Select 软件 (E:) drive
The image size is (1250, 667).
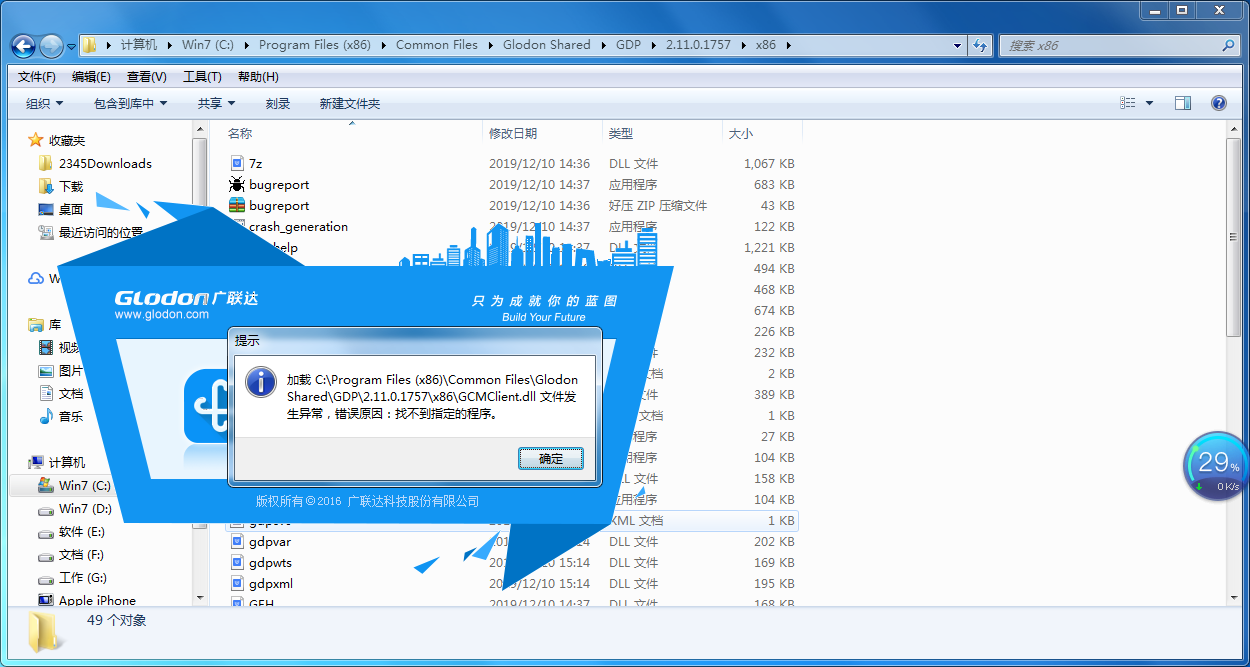point(81,531)
